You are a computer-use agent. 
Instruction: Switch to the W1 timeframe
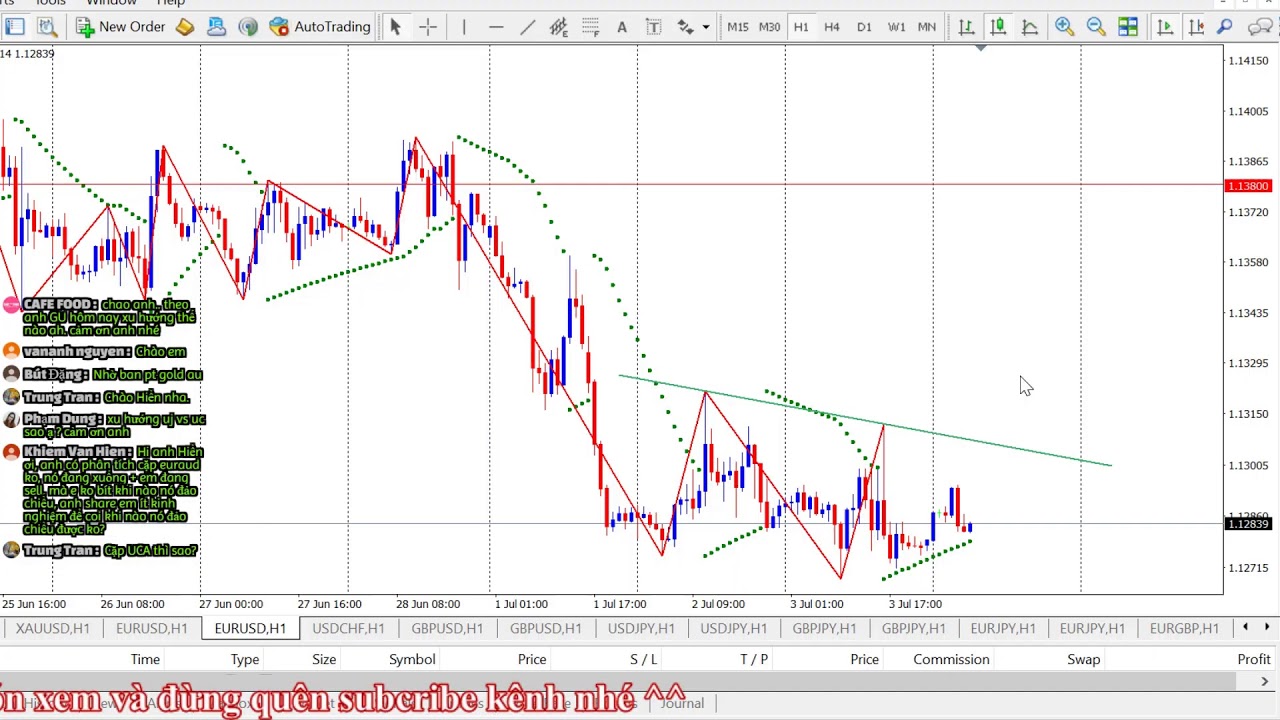[896, 27]
